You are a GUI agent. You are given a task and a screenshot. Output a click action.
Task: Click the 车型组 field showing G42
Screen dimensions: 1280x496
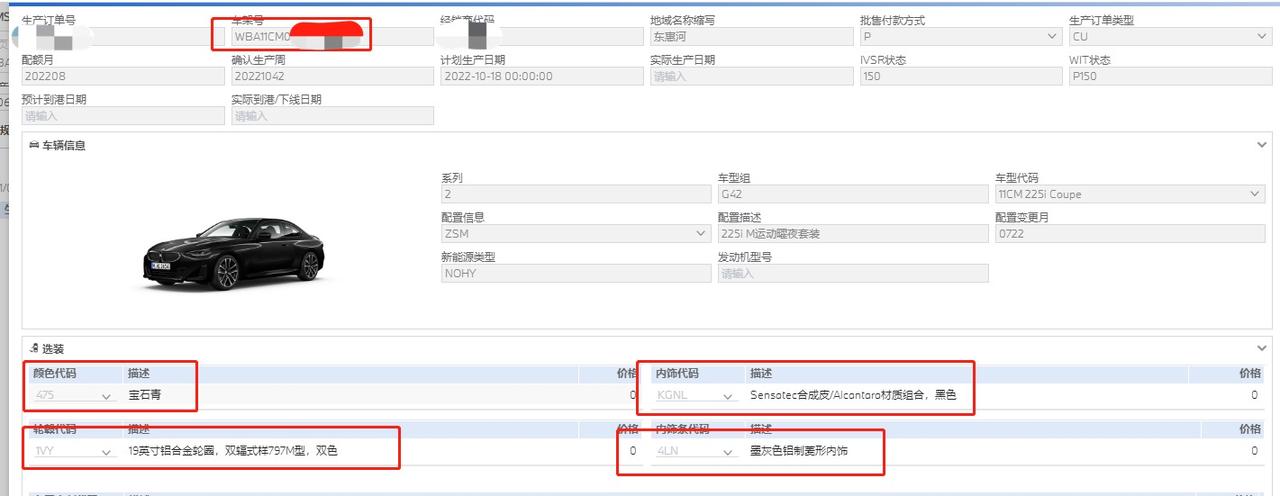(854, 194)
